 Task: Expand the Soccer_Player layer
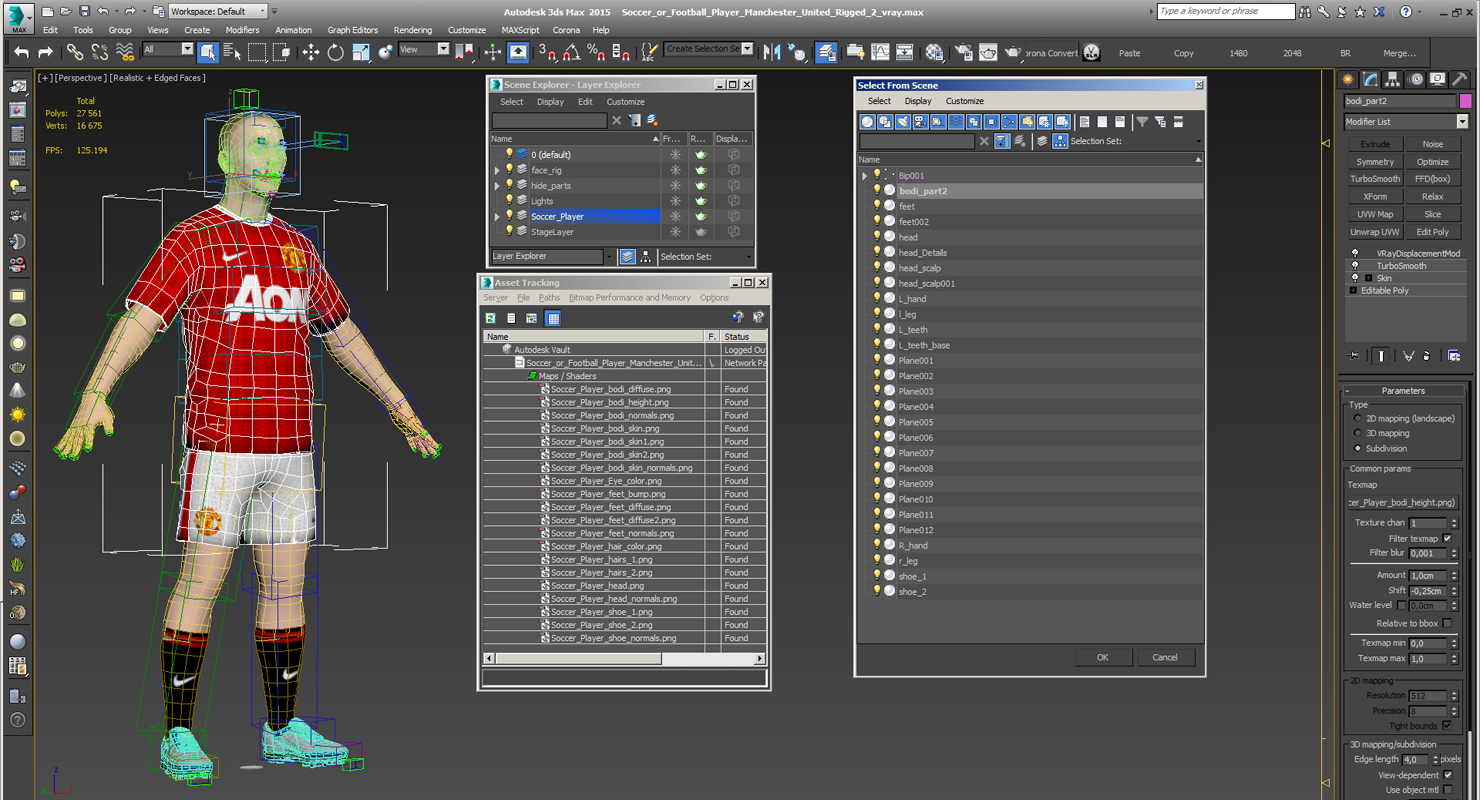497,217
